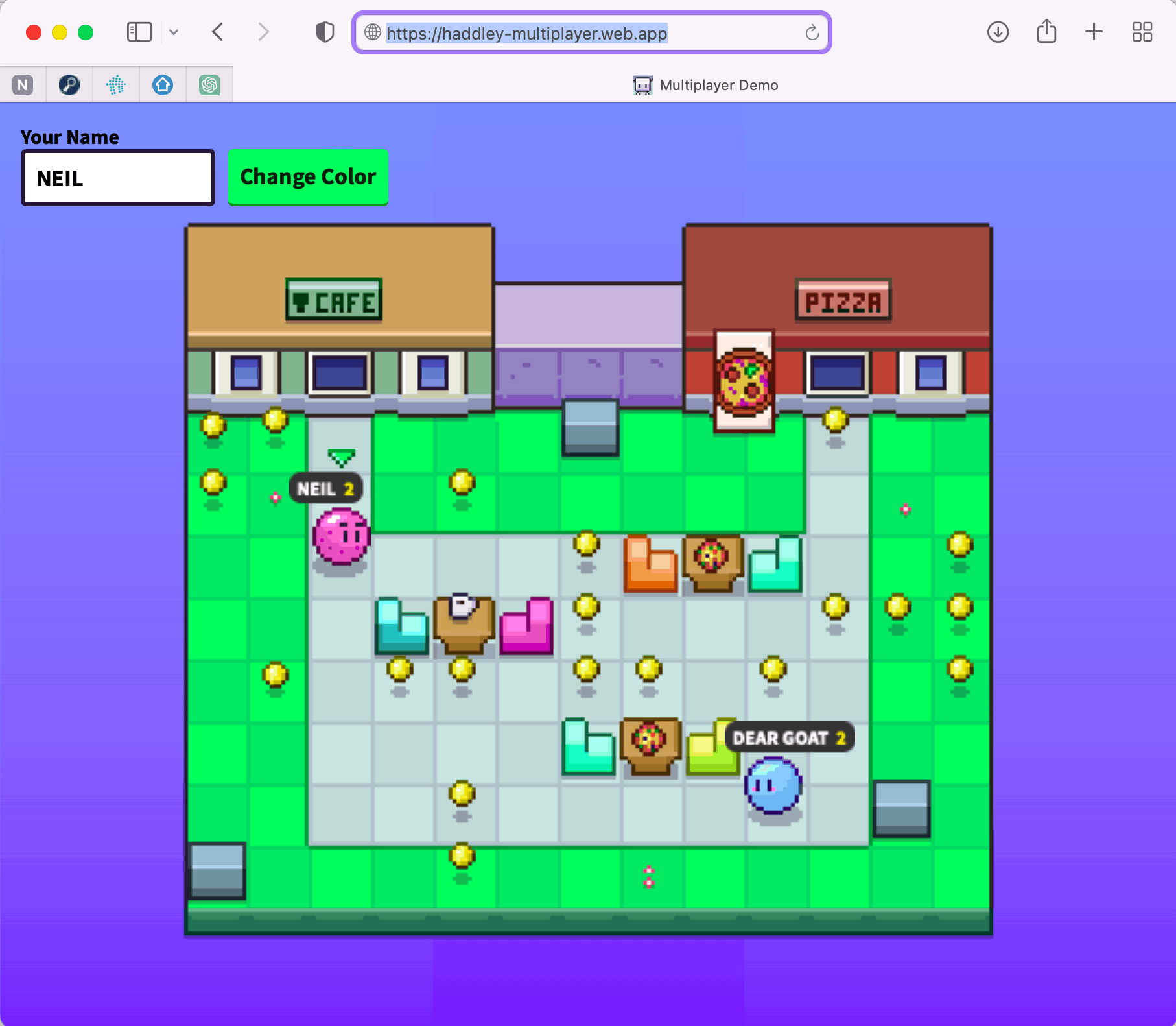
Task: Click the blue DEAR GOAT player character
Action: 773,785
